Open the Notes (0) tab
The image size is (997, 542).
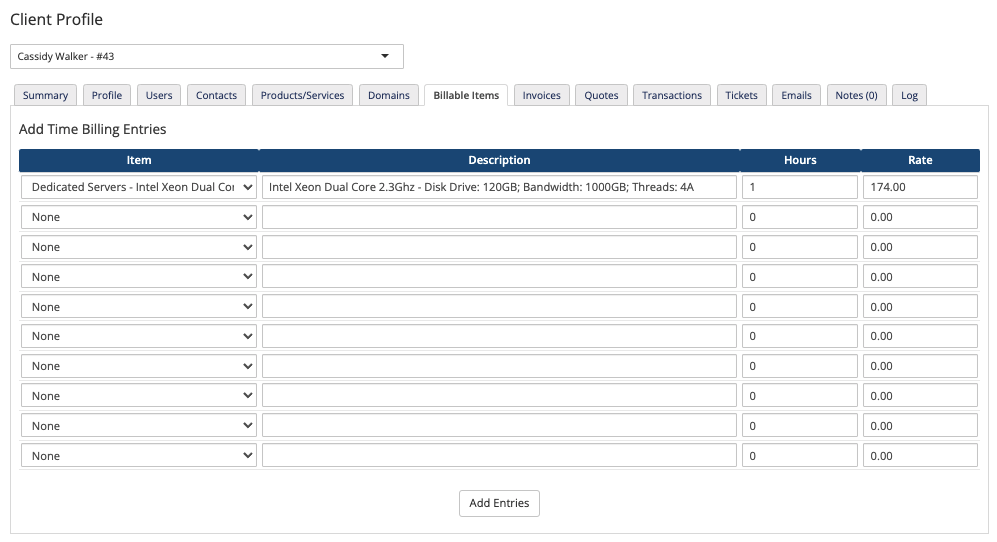pyautogui.click(x=856, y=95)
